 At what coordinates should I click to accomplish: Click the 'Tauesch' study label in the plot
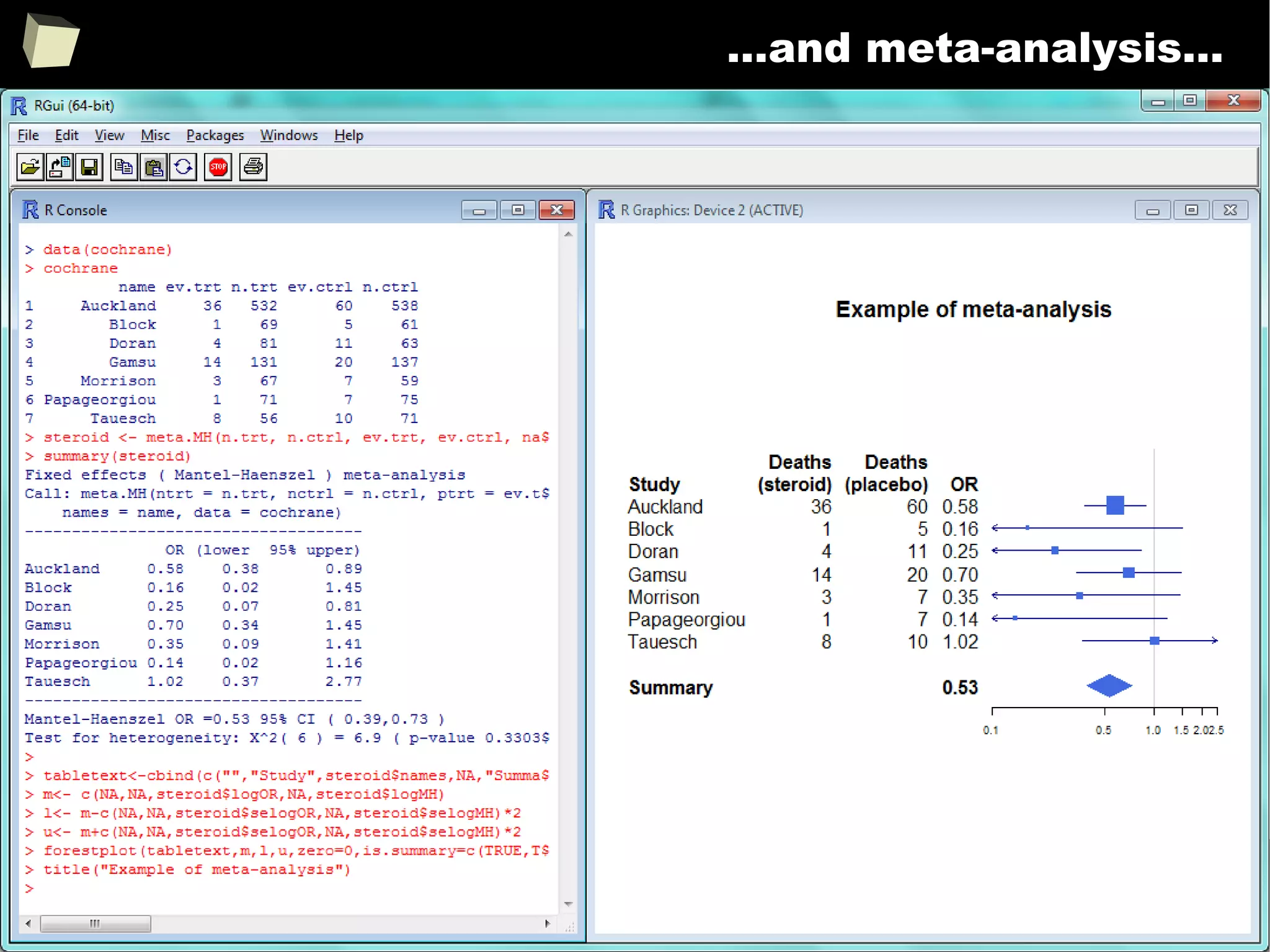(x=662, y=642)
